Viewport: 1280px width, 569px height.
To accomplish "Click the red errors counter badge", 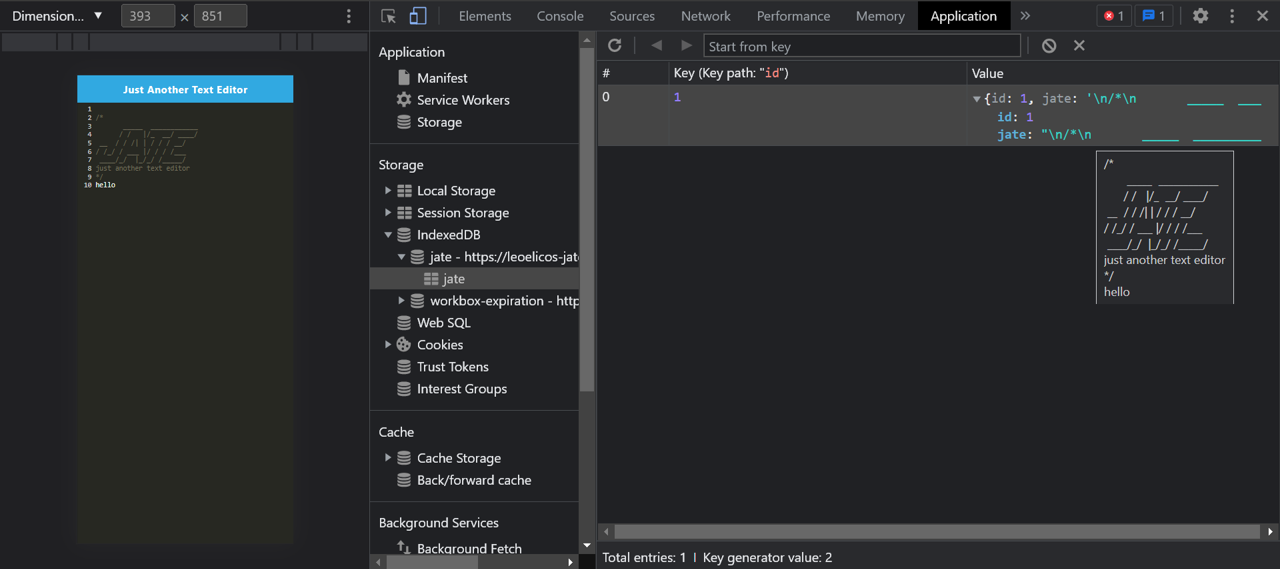I will 1113,16.
